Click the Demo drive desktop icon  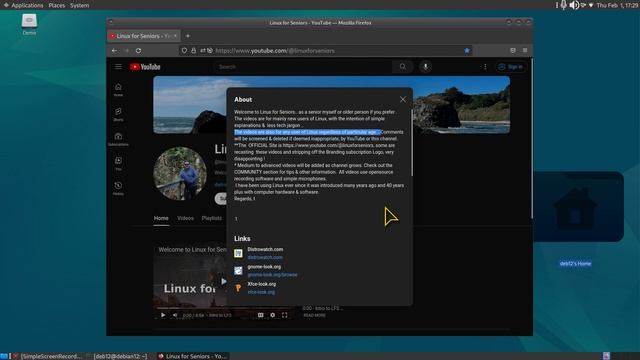pyautogui.click(x=29, y=24)
